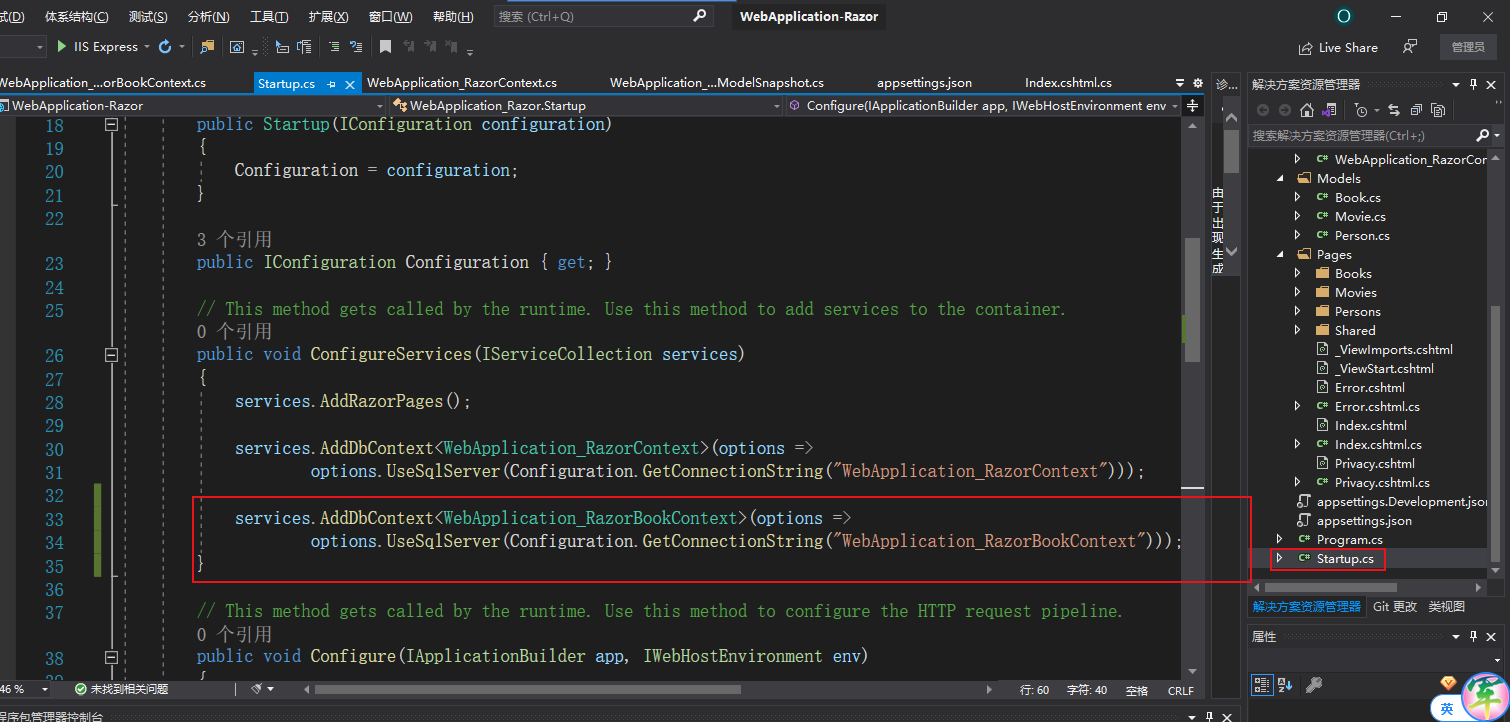Screen dimensions: 1510x722
Task: Switch to WebApplication_RazorContext.cs tab
Action: tap(462, 83)
